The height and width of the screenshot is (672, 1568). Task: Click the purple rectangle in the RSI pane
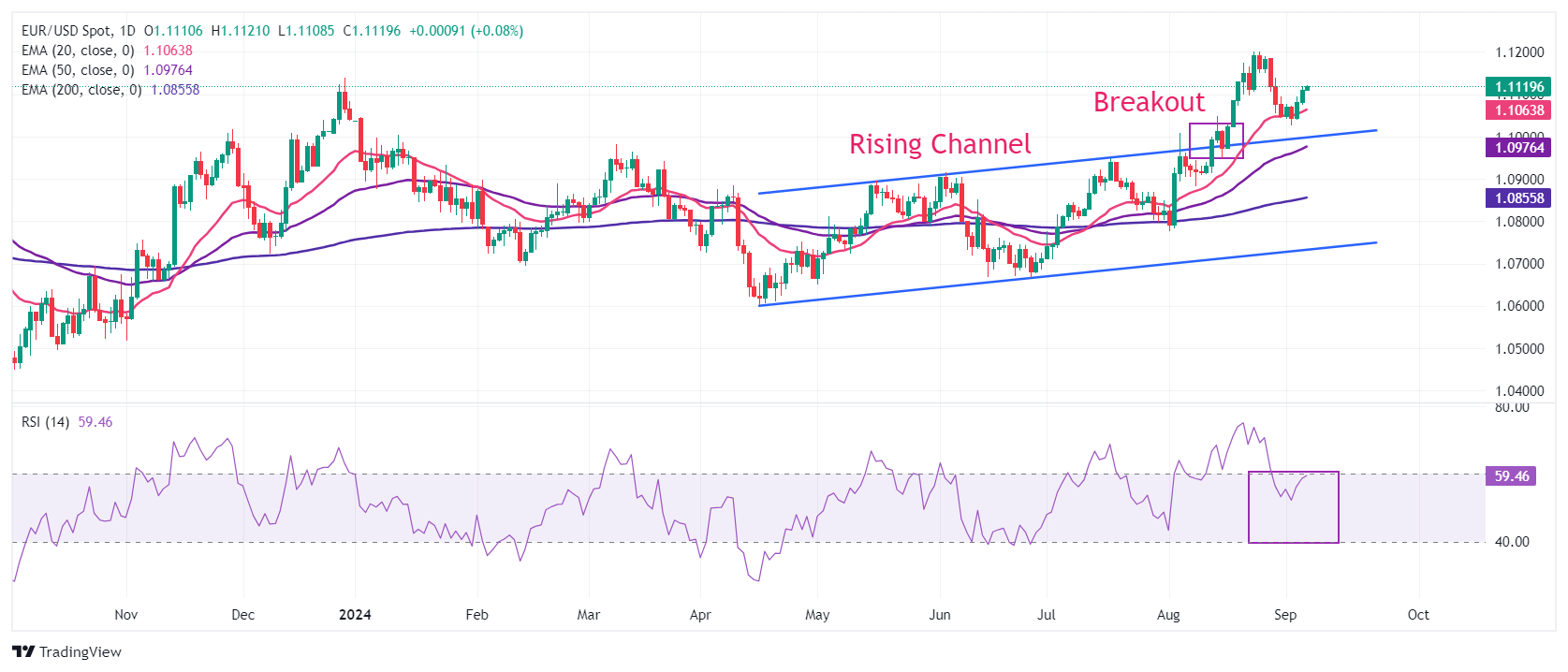1293,507
